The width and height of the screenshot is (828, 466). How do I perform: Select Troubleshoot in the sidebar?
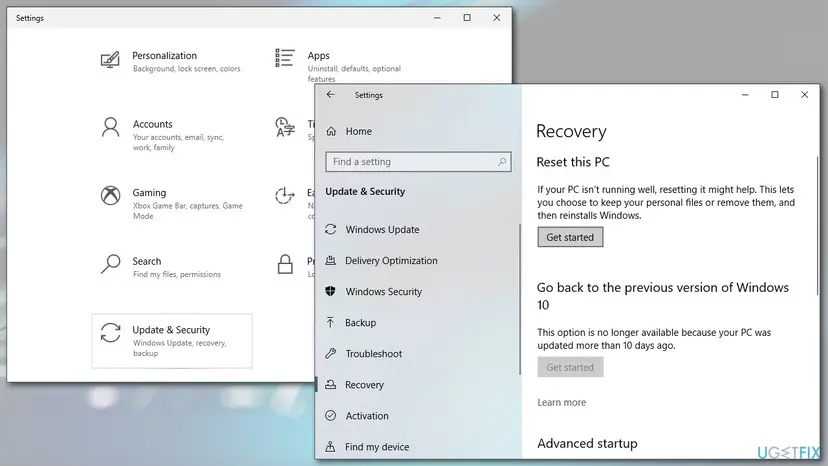pos(374,353)
